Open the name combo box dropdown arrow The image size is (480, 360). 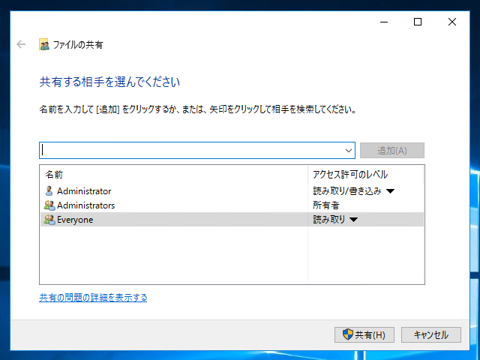click(349, 150)
